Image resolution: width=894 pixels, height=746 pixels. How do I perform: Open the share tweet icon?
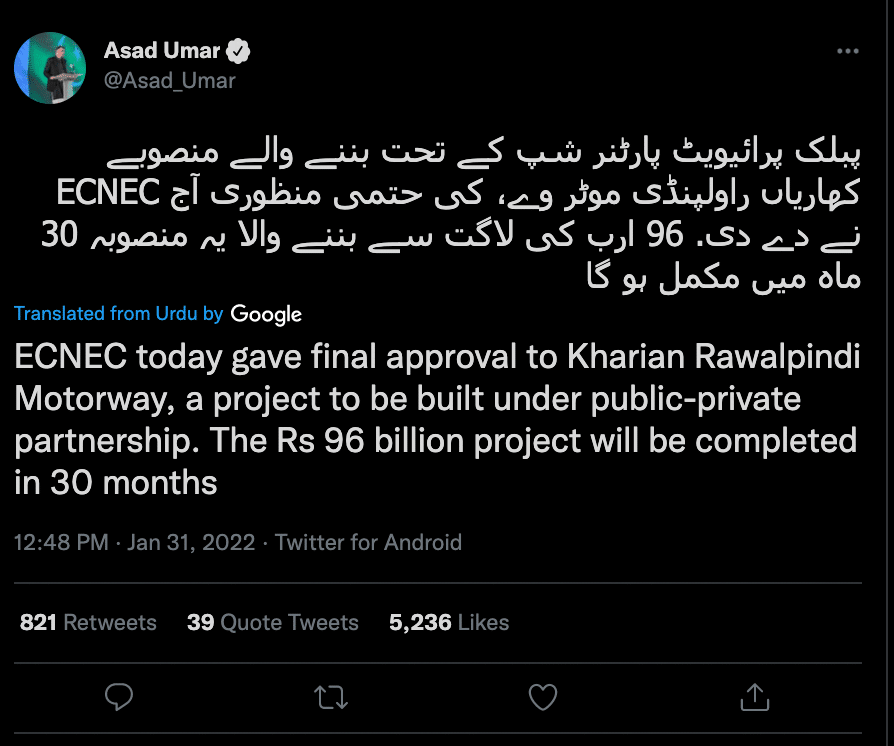(x=754, y=695)
